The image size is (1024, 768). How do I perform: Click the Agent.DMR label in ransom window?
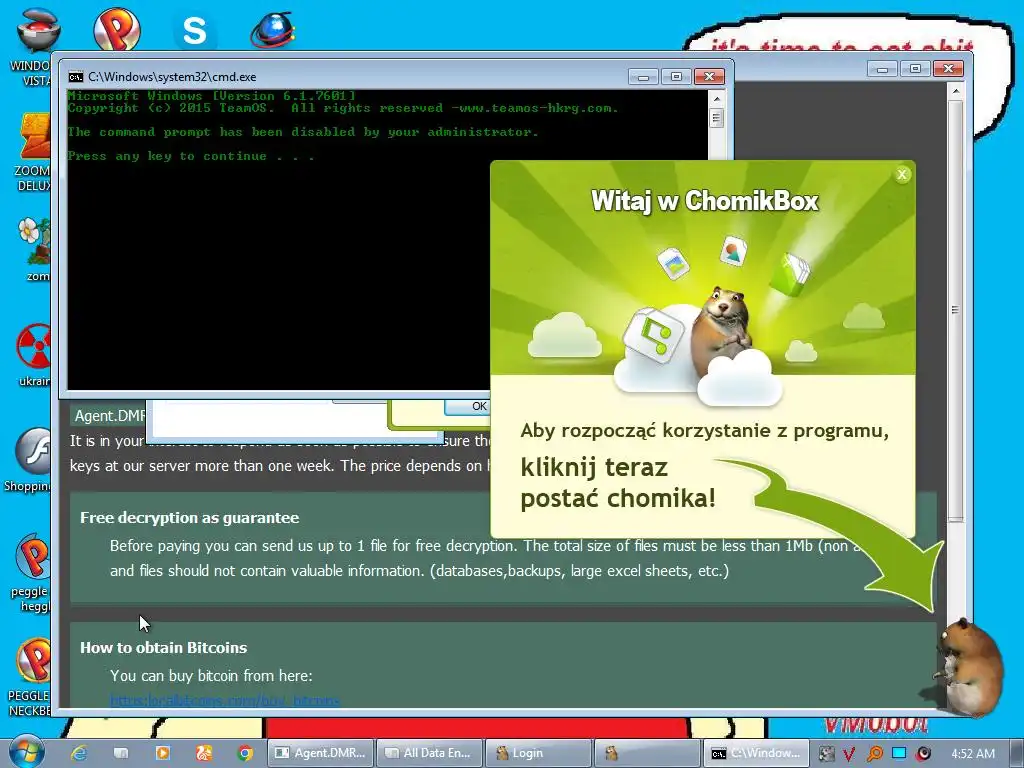(110, 416)
